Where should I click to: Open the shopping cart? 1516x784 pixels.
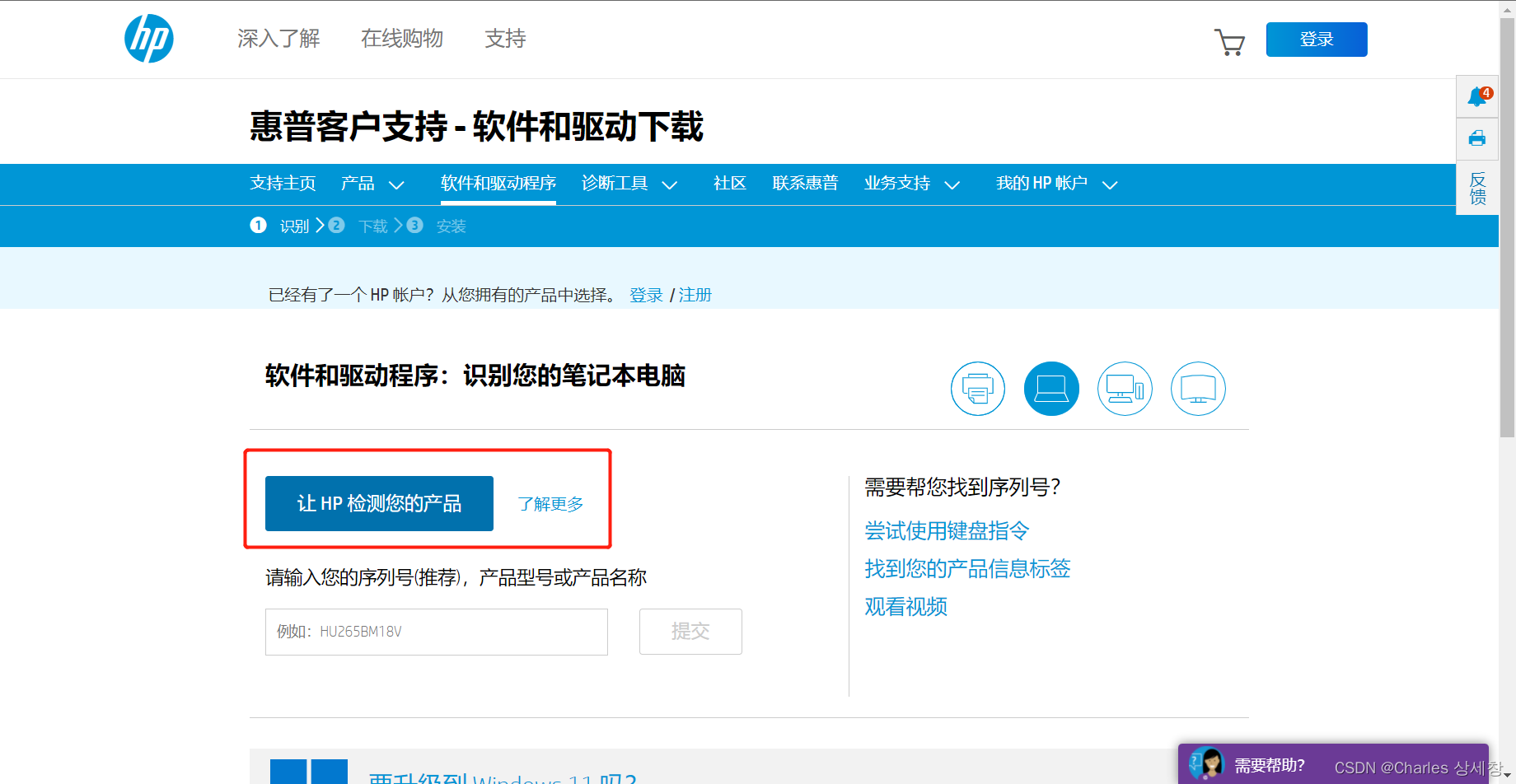click(x=1229, y=41)
